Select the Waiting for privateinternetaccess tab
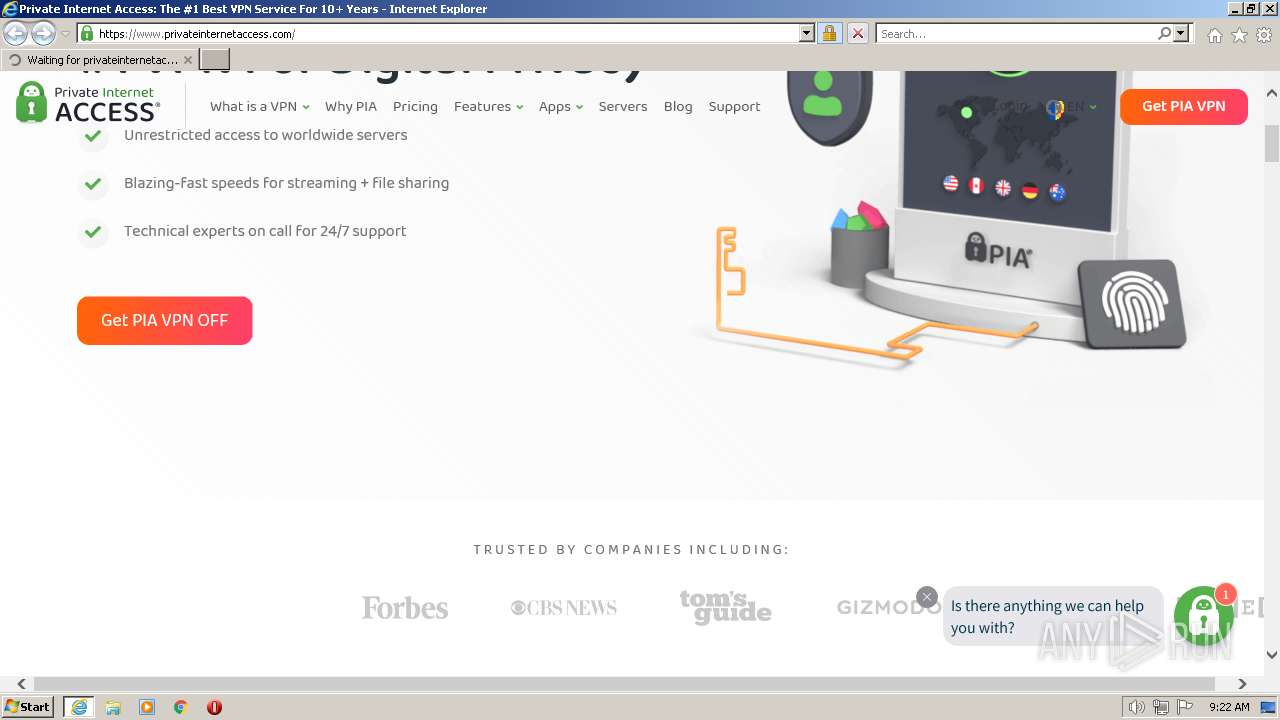 [100, 60]
